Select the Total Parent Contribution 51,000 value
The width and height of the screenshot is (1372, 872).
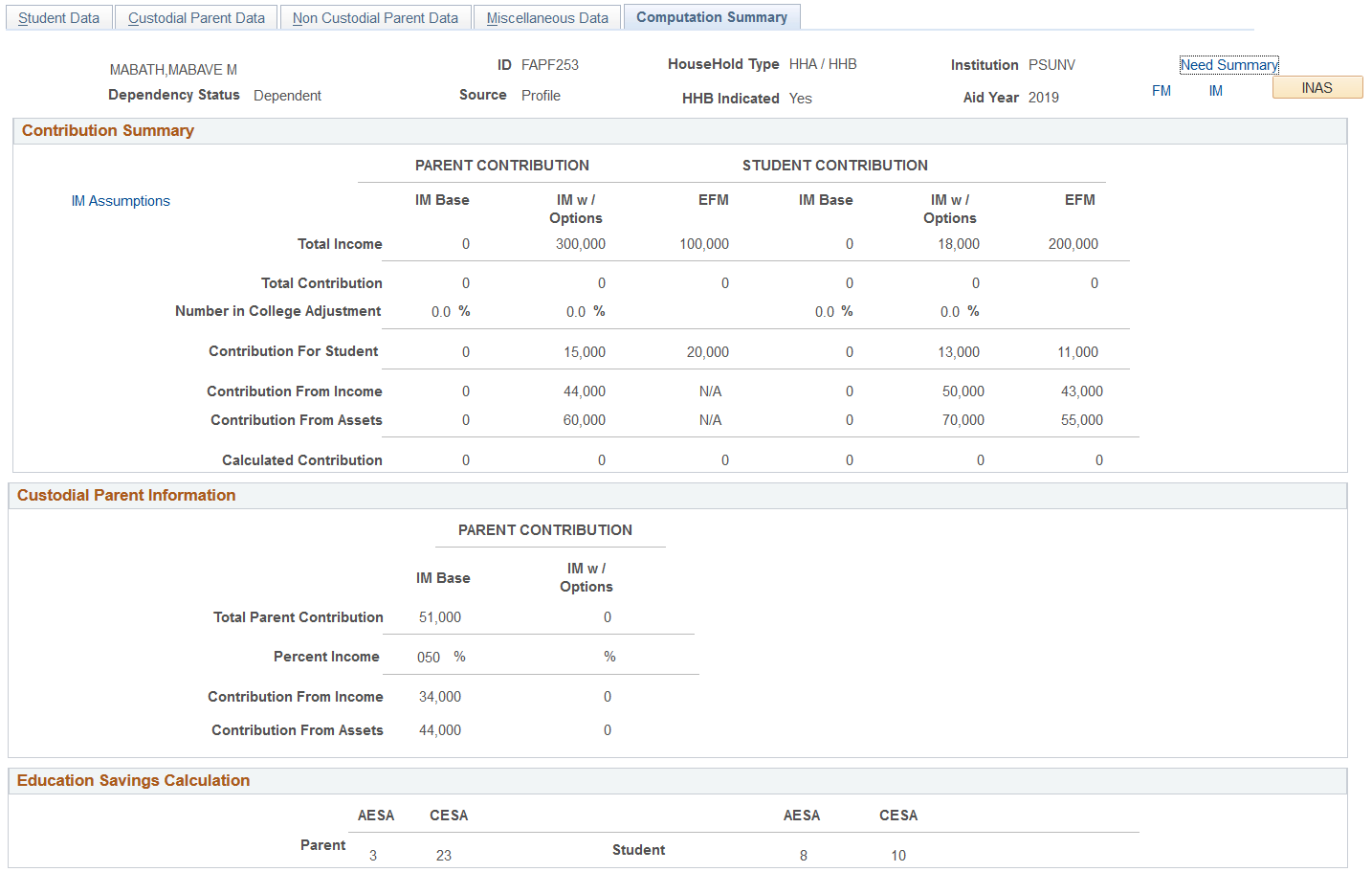click(438, 616)
